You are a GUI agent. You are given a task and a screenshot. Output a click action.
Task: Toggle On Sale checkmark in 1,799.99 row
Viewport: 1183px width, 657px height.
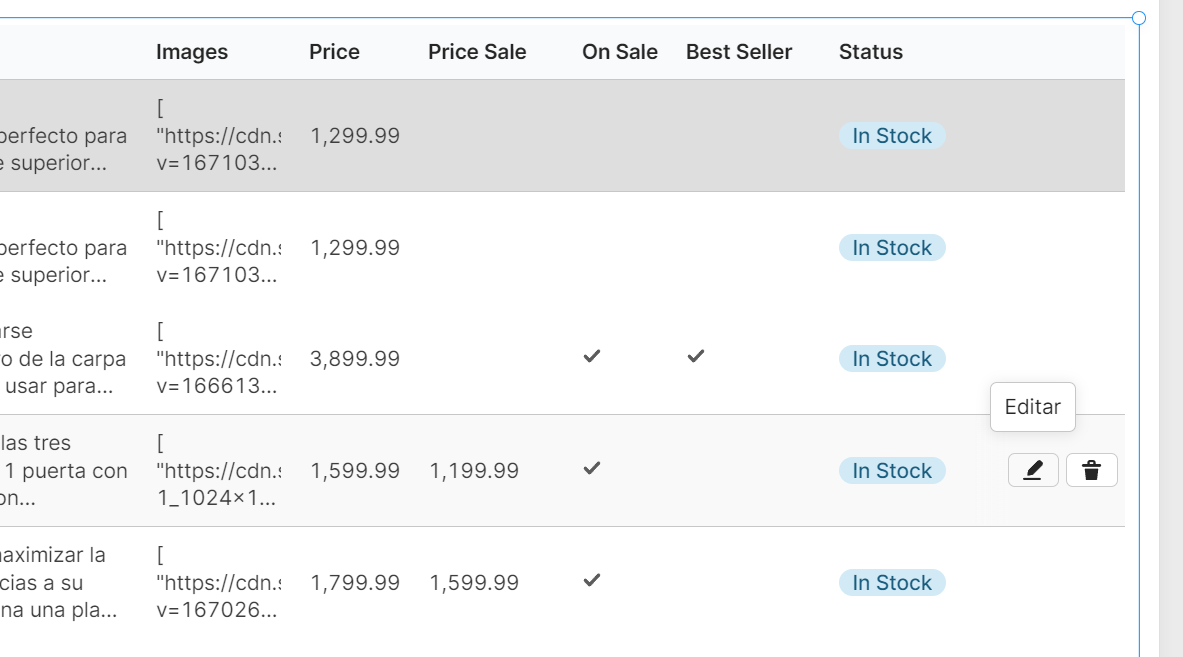pyautogui.click(x=592, y=580)
